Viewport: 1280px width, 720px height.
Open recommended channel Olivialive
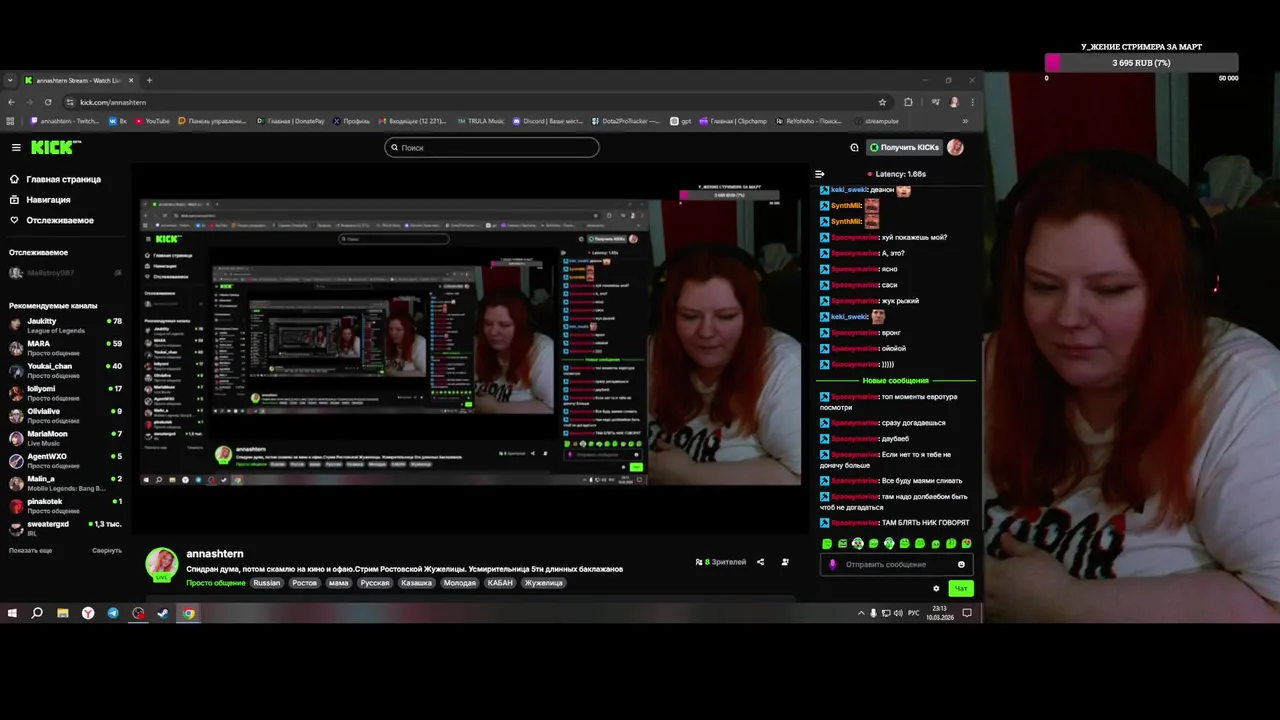pyautogui.click(x=65, y=415)
